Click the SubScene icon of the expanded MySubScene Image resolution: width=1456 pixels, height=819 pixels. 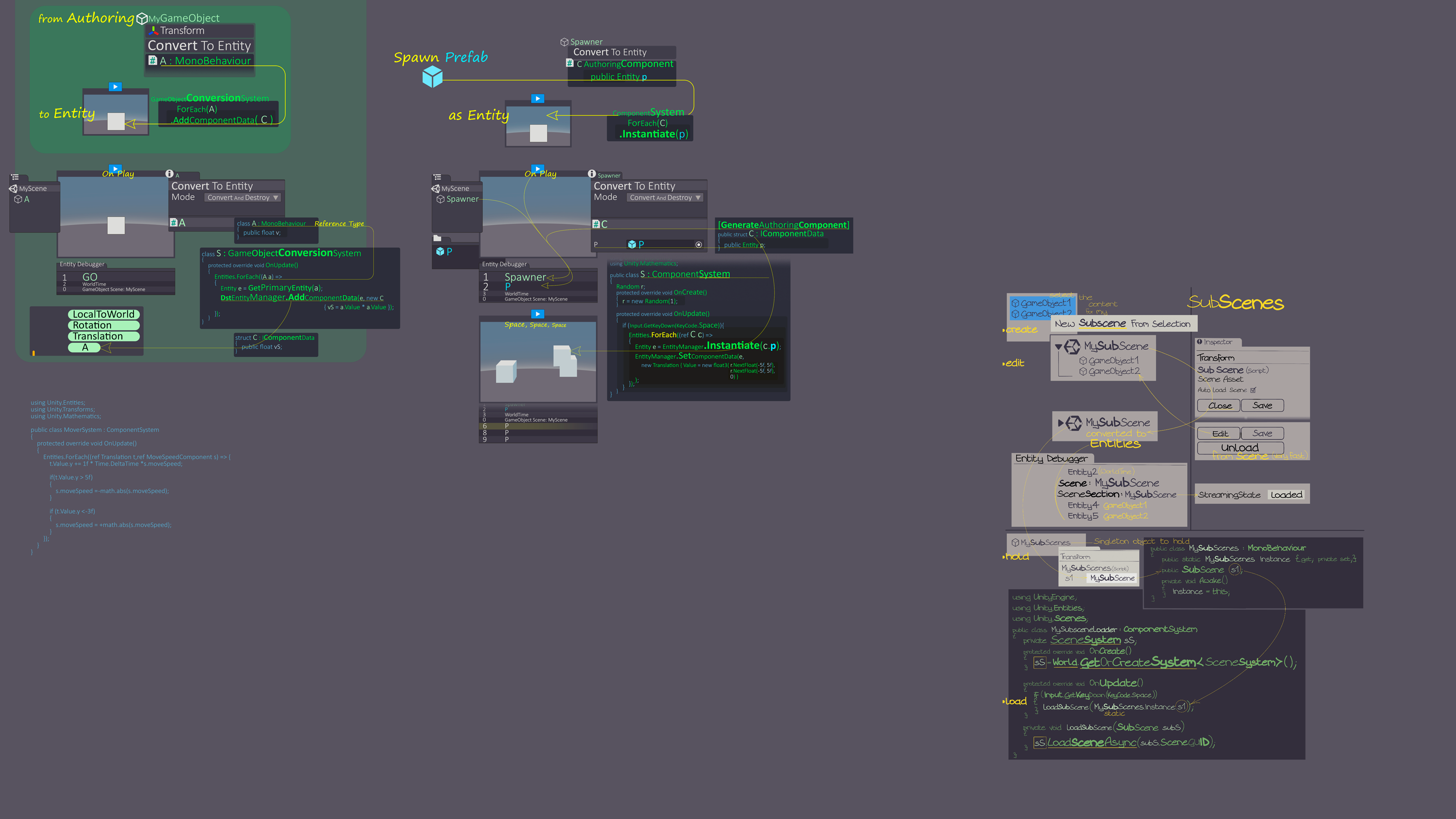coord(1072,346)
